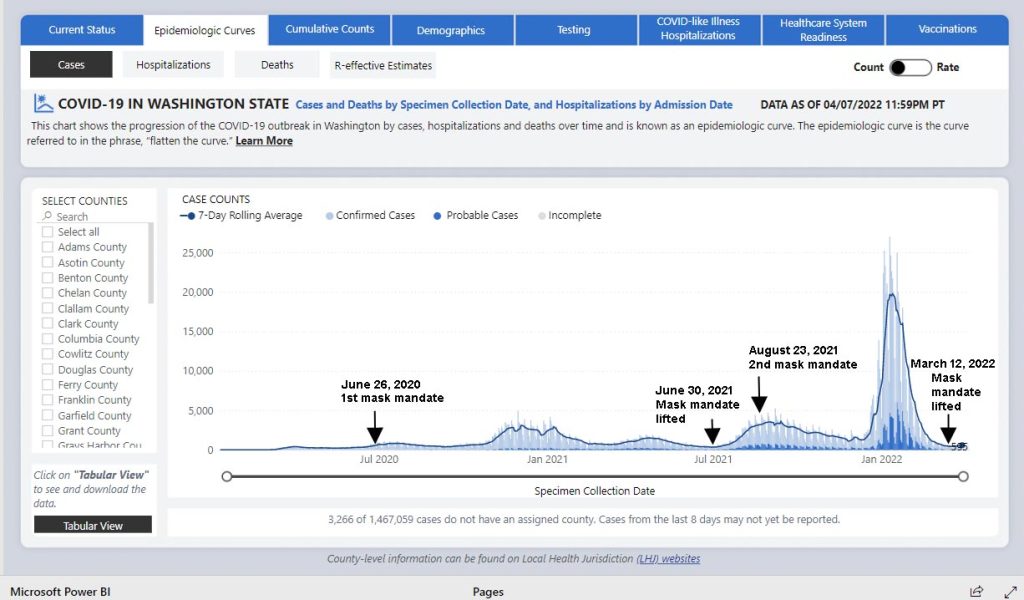This screenshot has height=600, width=1024.
Task: Show the Hospitalizations curve view
Action: [x=173, y=65]
